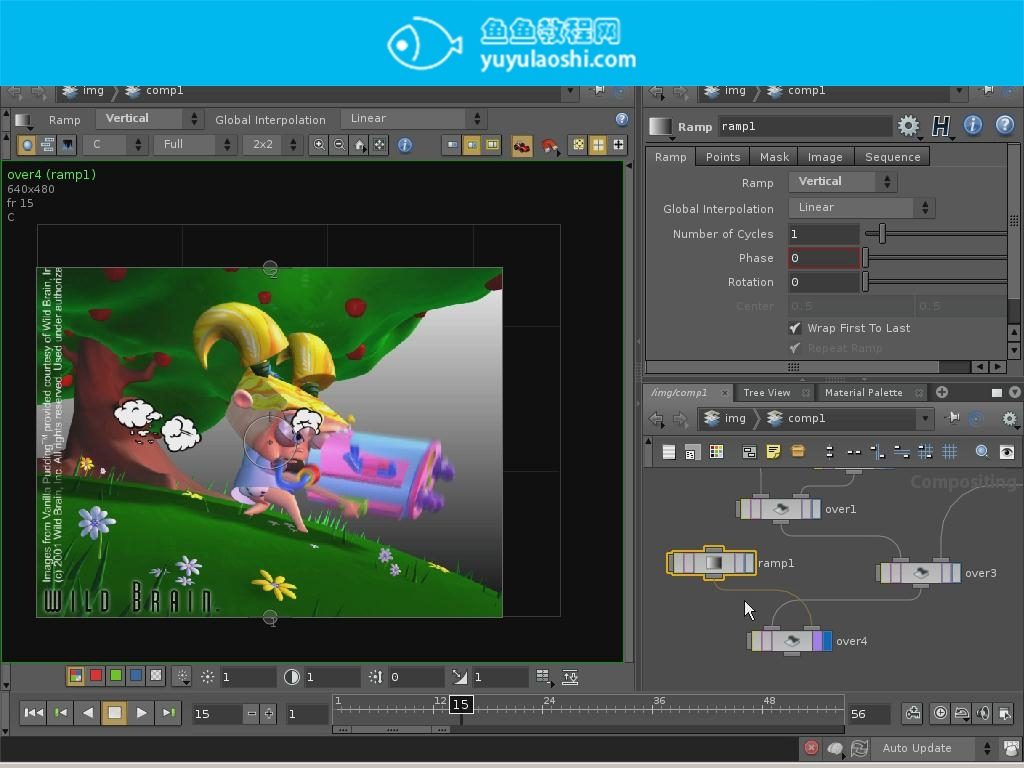The height and width of the screenshot is (768, 1024).
Task: Open Ramp Vertical dropdown in parameter pane
Action: tap(842, 182)
